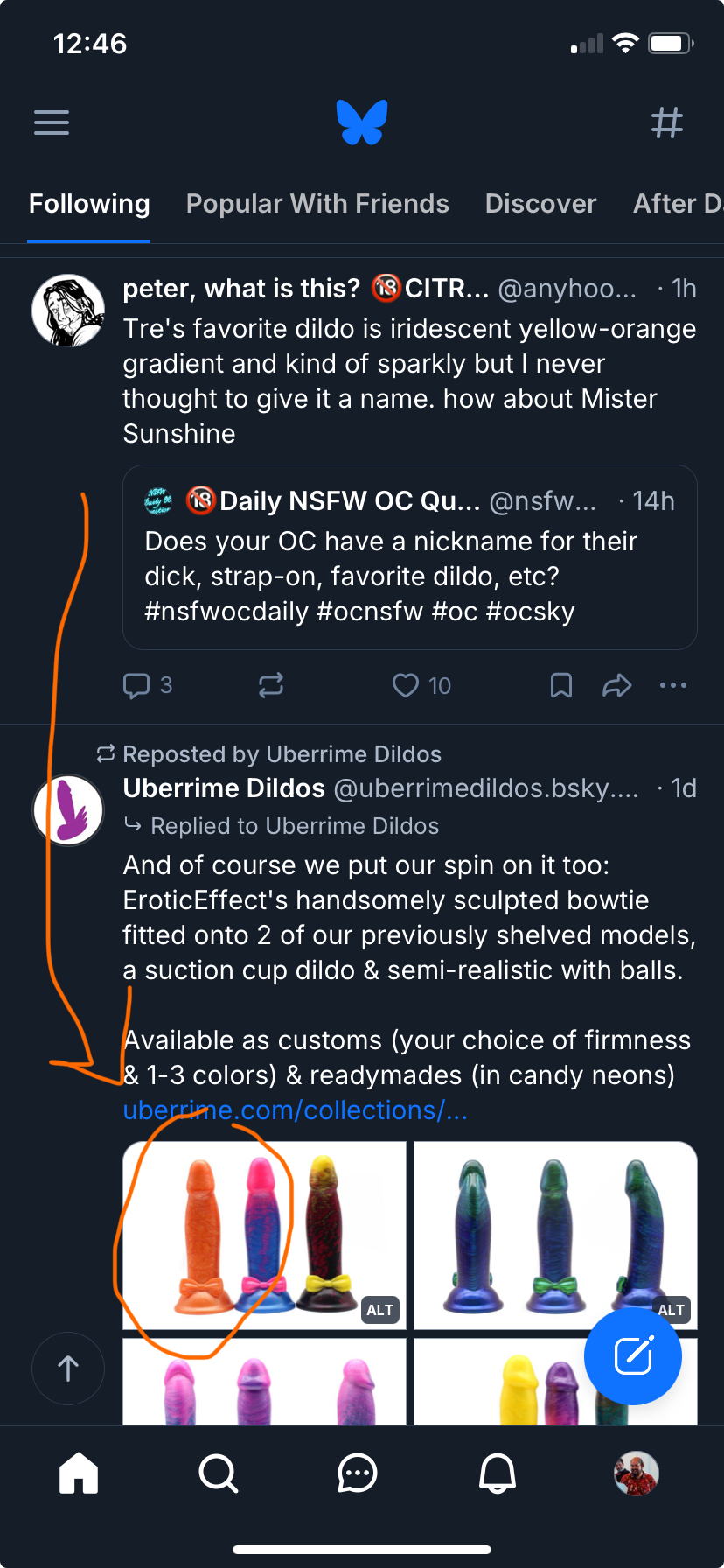Open the feeds hashtag icon
The height and width of the screenshot is (1568, 724).
tap(666, 122)
